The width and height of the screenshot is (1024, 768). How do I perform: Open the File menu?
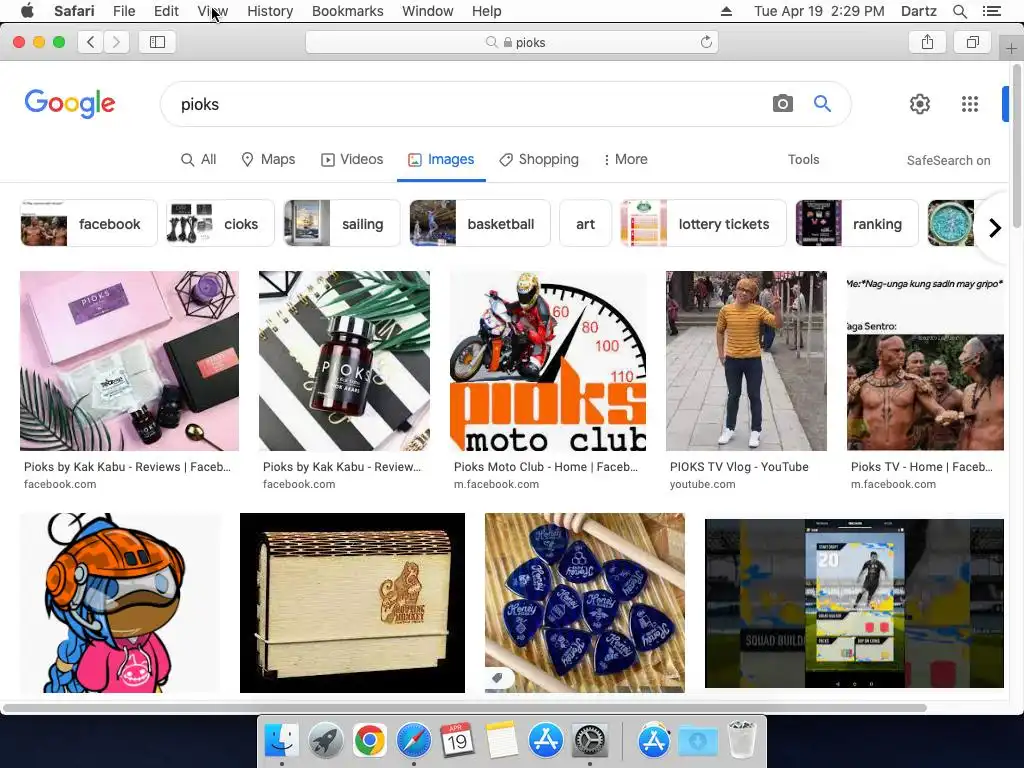(123, 11)
